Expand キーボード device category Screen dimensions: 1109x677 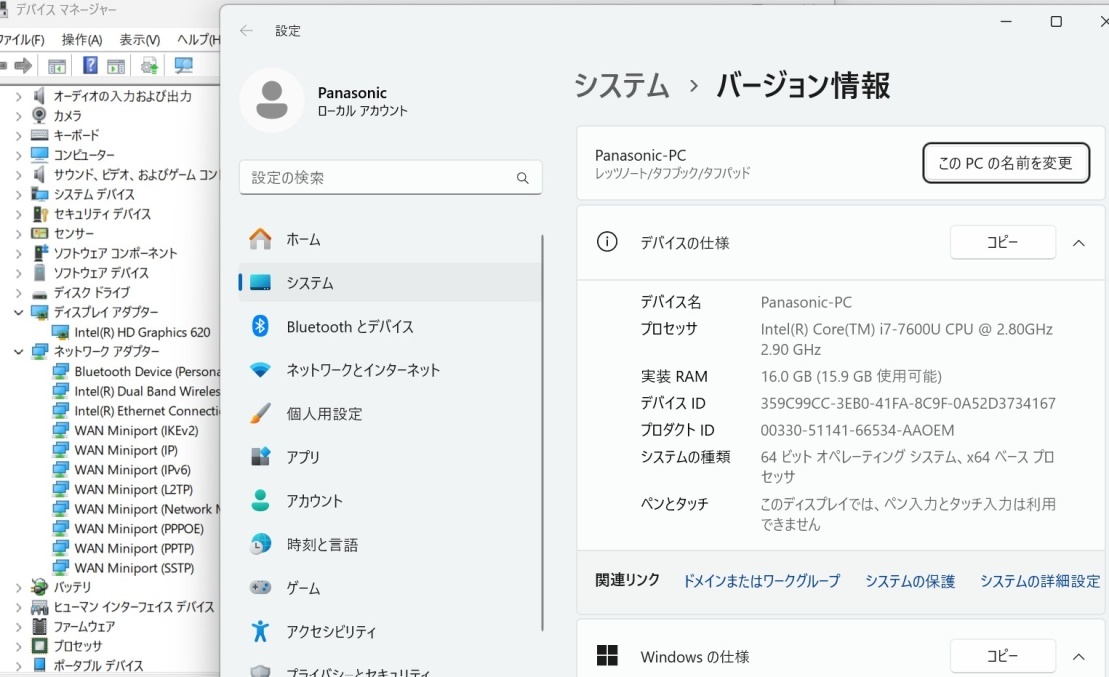pyautogui.click(x=18, y=135)
